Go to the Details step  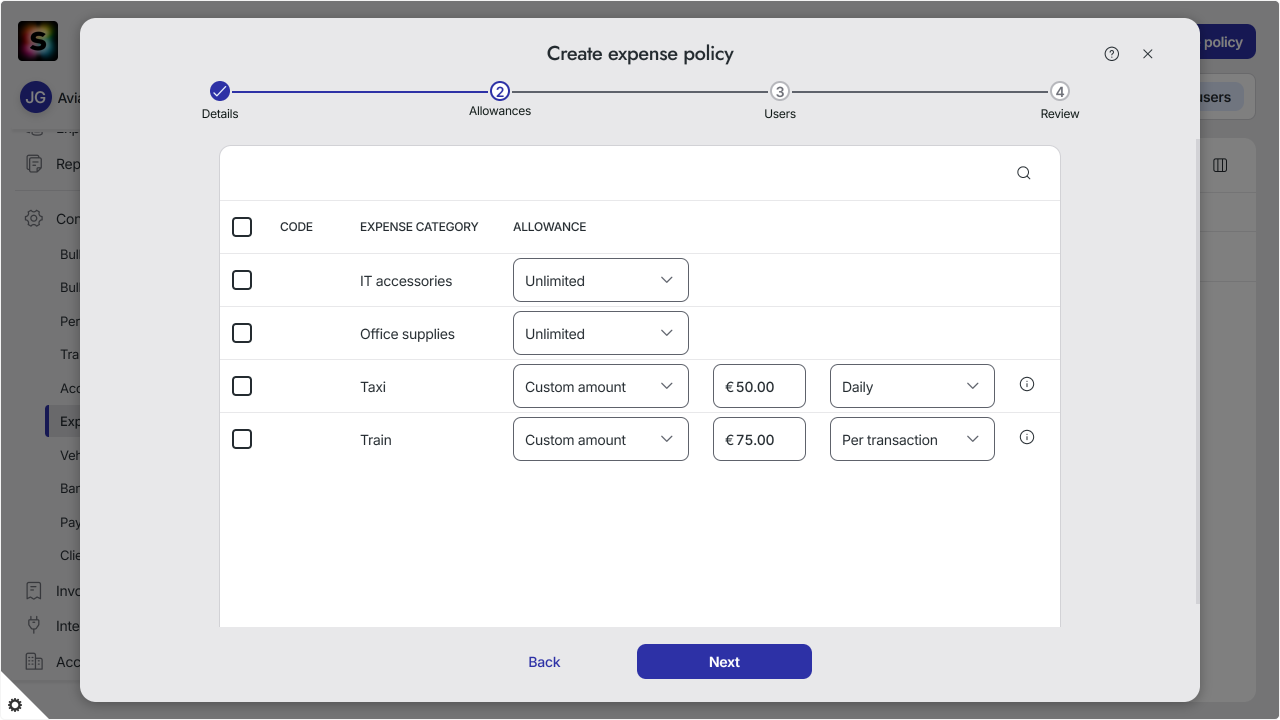(x=220, y=100)
